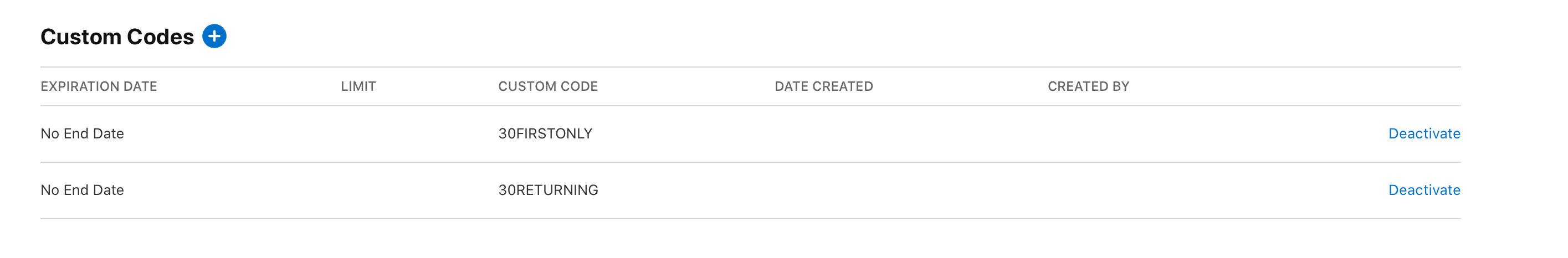Add a new custom code with plus icon
1568x258 pixels.
pos(214,36)
